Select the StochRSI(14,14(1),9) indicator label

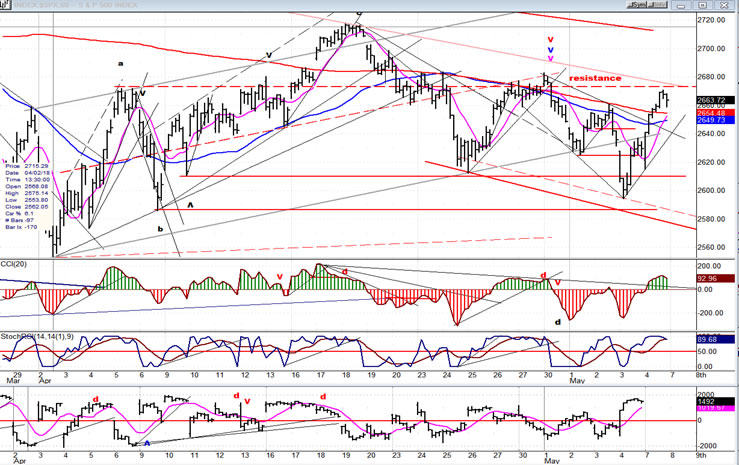[x=37, y=336]
